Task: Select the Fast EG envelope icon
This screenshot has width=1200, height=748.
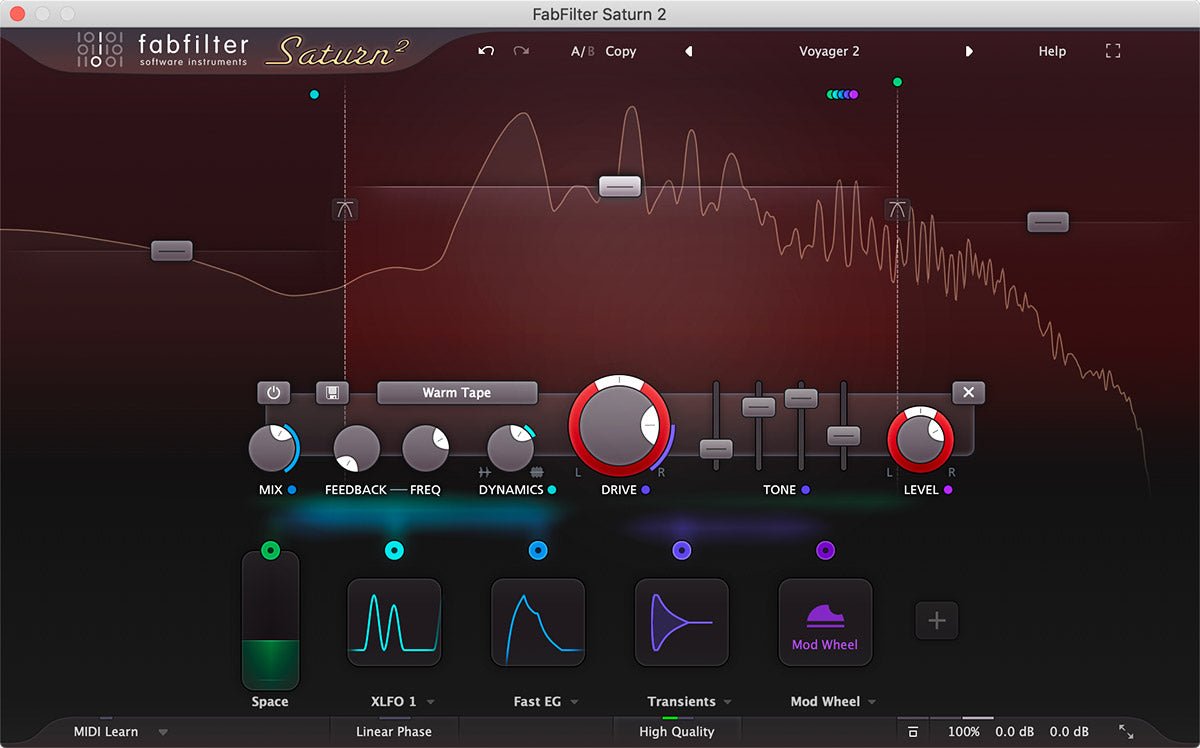Action: [x=538, y=622]
